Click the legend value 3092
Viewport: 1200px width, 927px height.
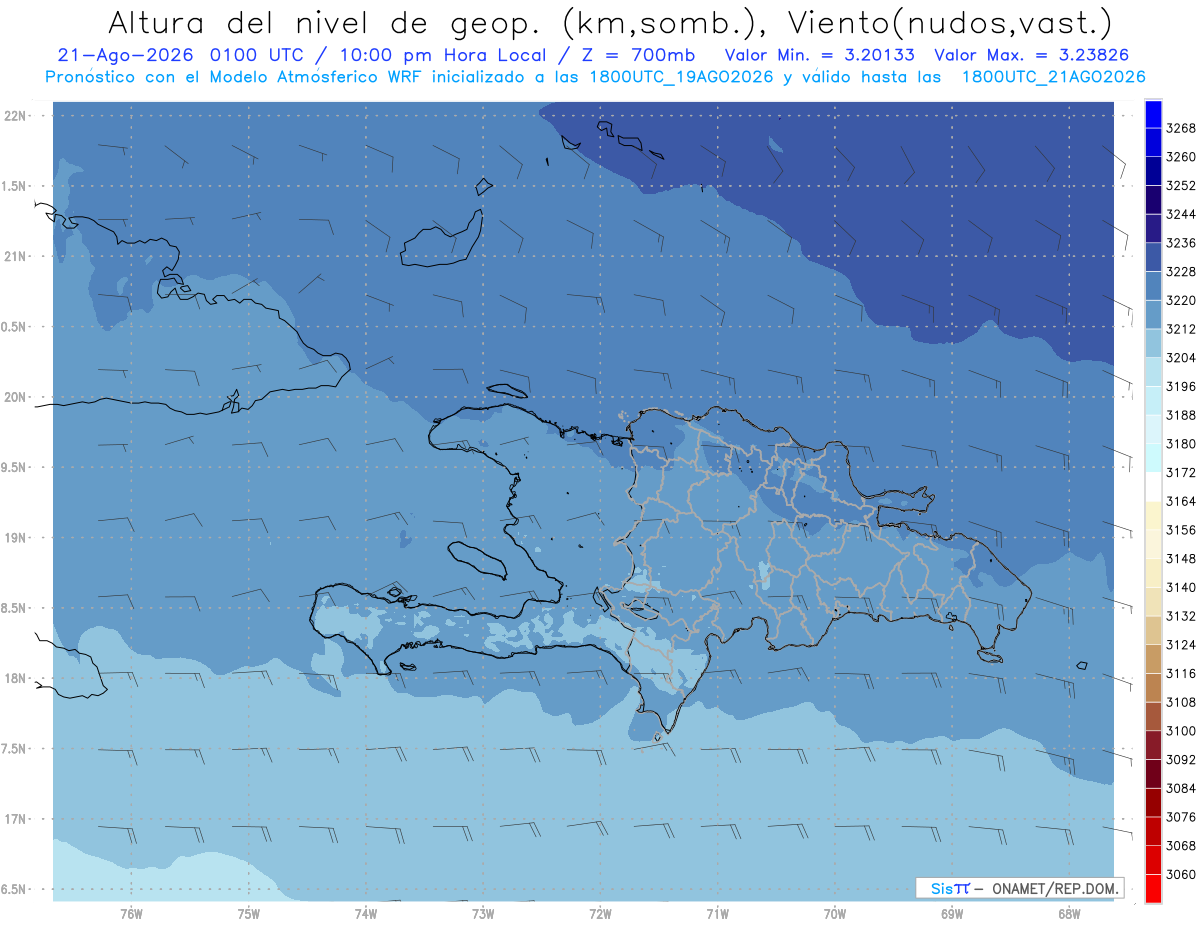pyautogui.click(x=1181, y=760)
